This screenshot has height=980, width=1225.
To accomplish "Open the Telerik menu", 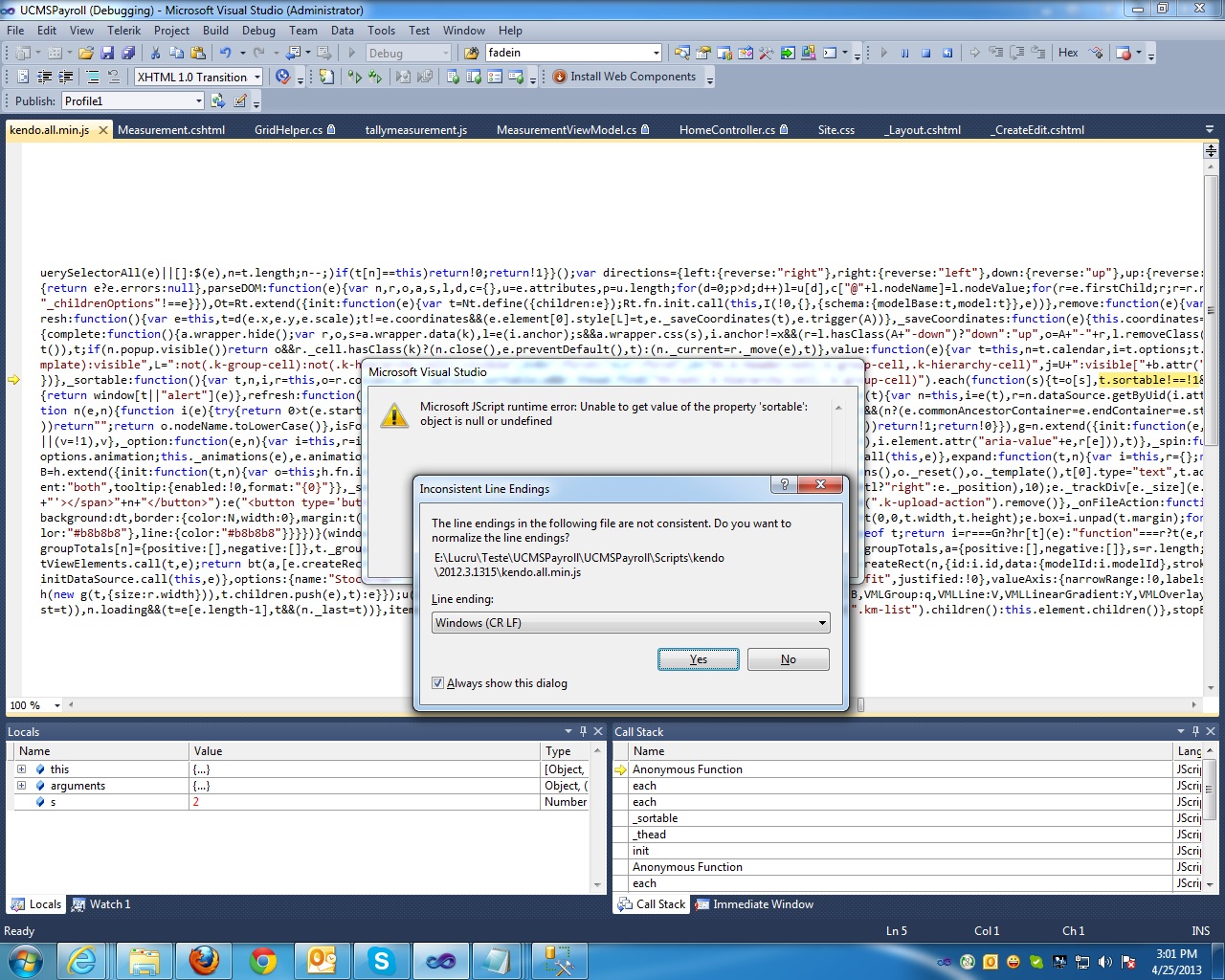I will [123, 30].
